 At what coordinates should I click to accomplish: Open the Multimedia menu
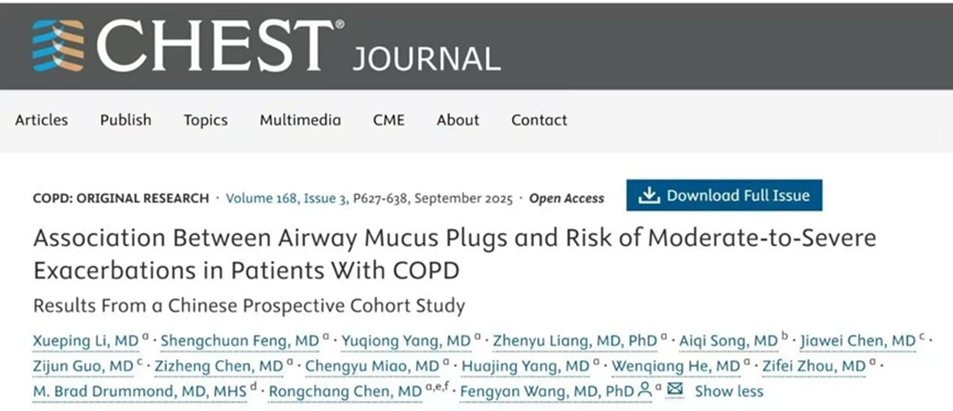click(x=300, y=120)
